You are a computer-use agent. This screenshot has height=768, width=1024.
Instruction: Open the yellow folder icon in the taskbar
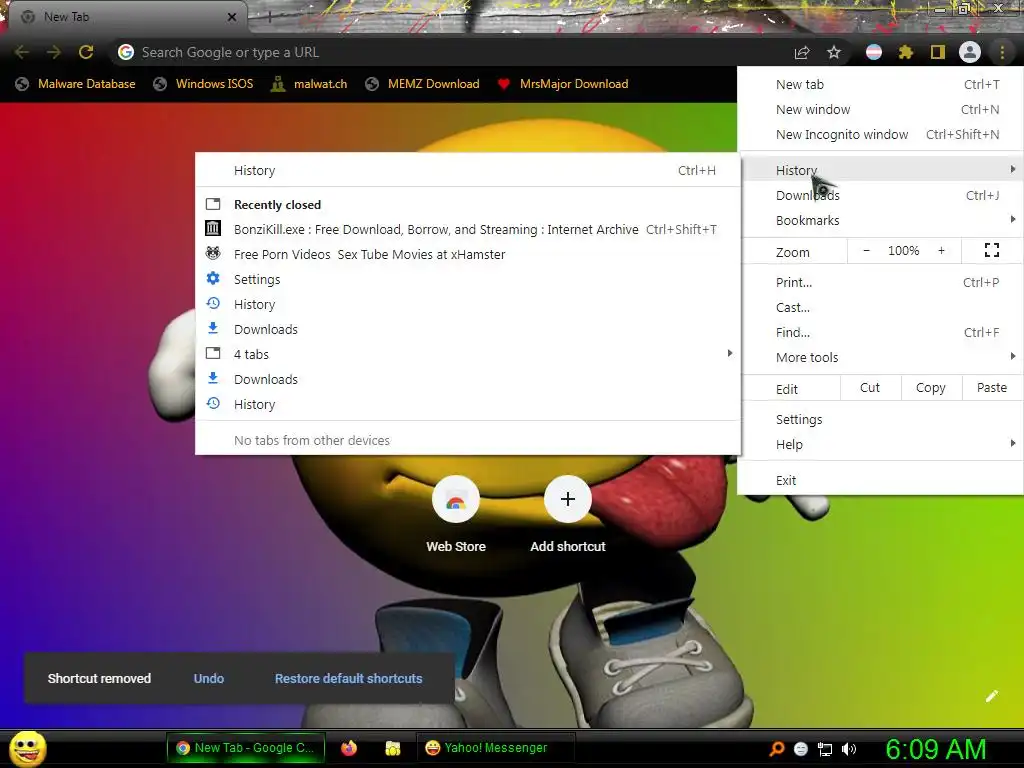point(392,748)
